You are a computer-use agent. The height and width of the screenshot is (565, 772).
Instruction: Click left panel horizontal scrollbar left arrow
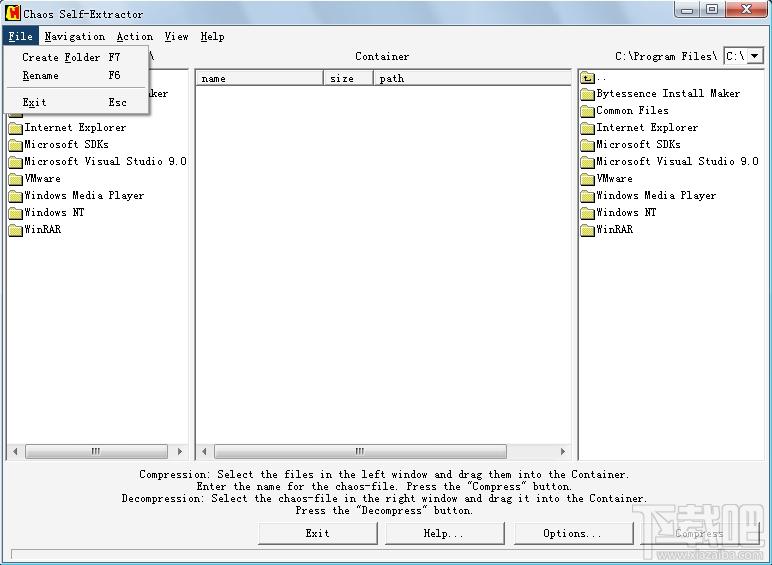(15, 452)
